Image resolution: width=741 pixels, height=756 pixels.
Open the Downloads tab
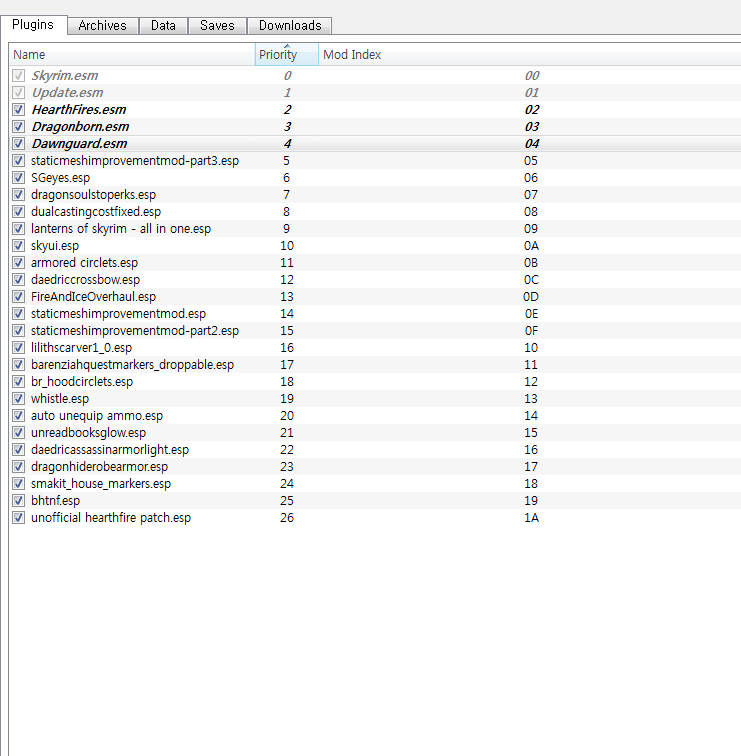[290, 26]
